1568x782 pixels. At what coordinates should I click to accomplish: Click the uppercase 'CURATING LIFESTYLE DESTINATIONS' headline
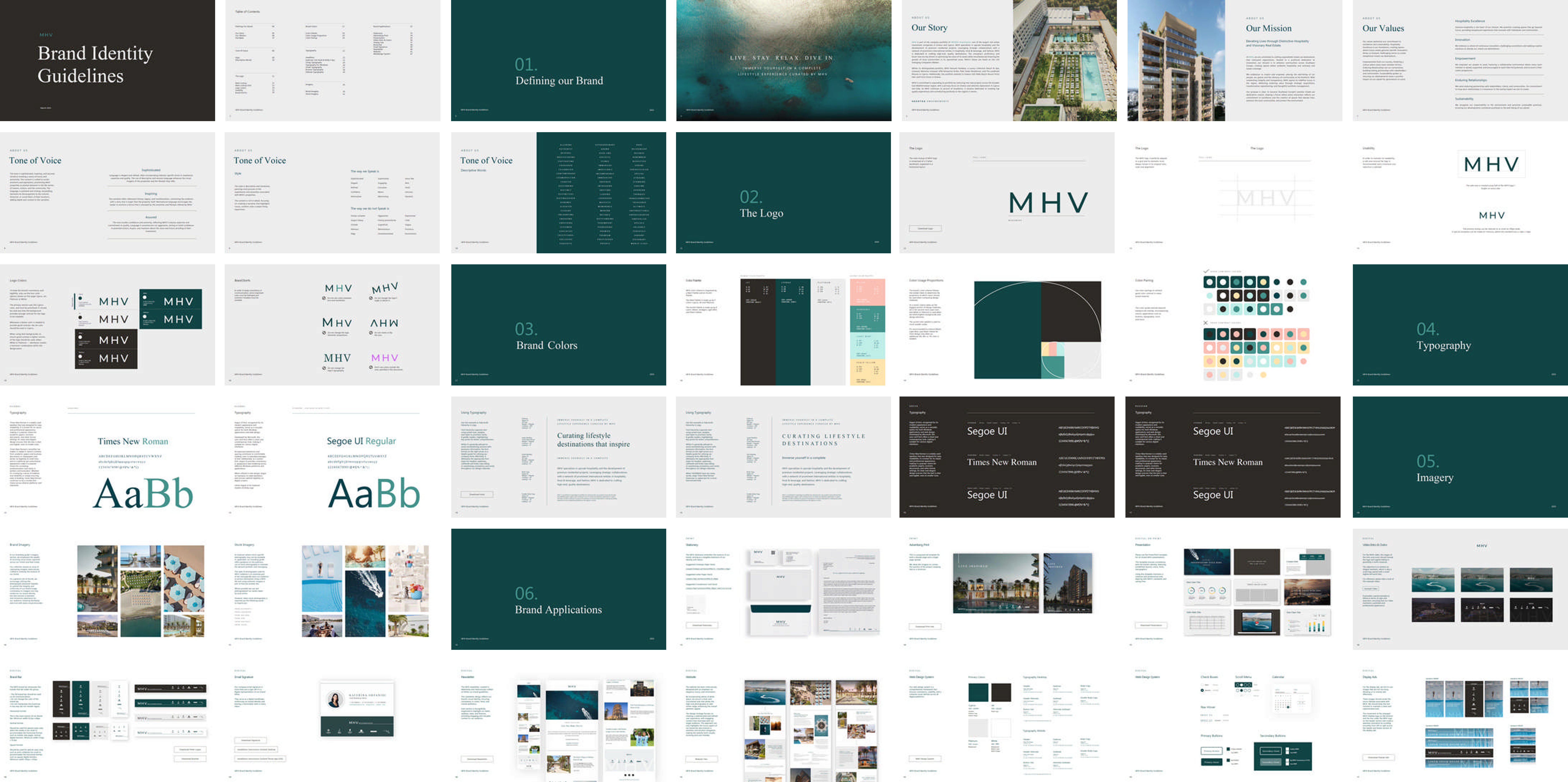coord(824,440)
